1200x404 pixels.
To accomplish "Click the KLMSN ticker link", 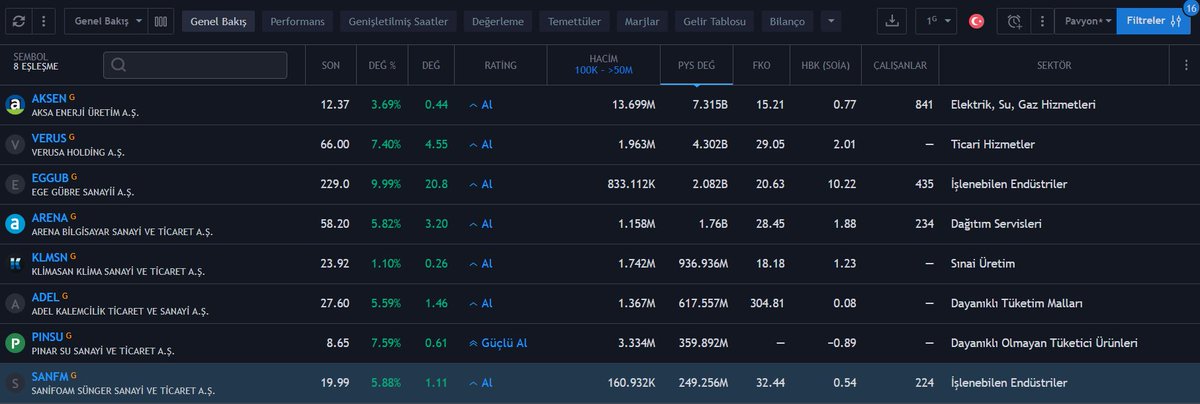I will tap(50, 258).
